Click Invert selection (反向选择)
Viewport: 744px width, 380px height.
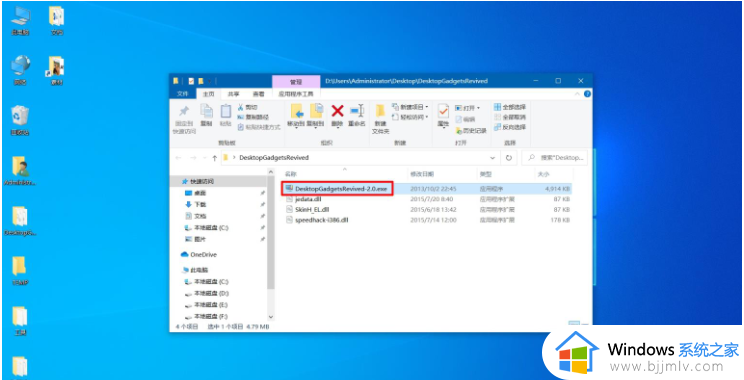[510, 127]
